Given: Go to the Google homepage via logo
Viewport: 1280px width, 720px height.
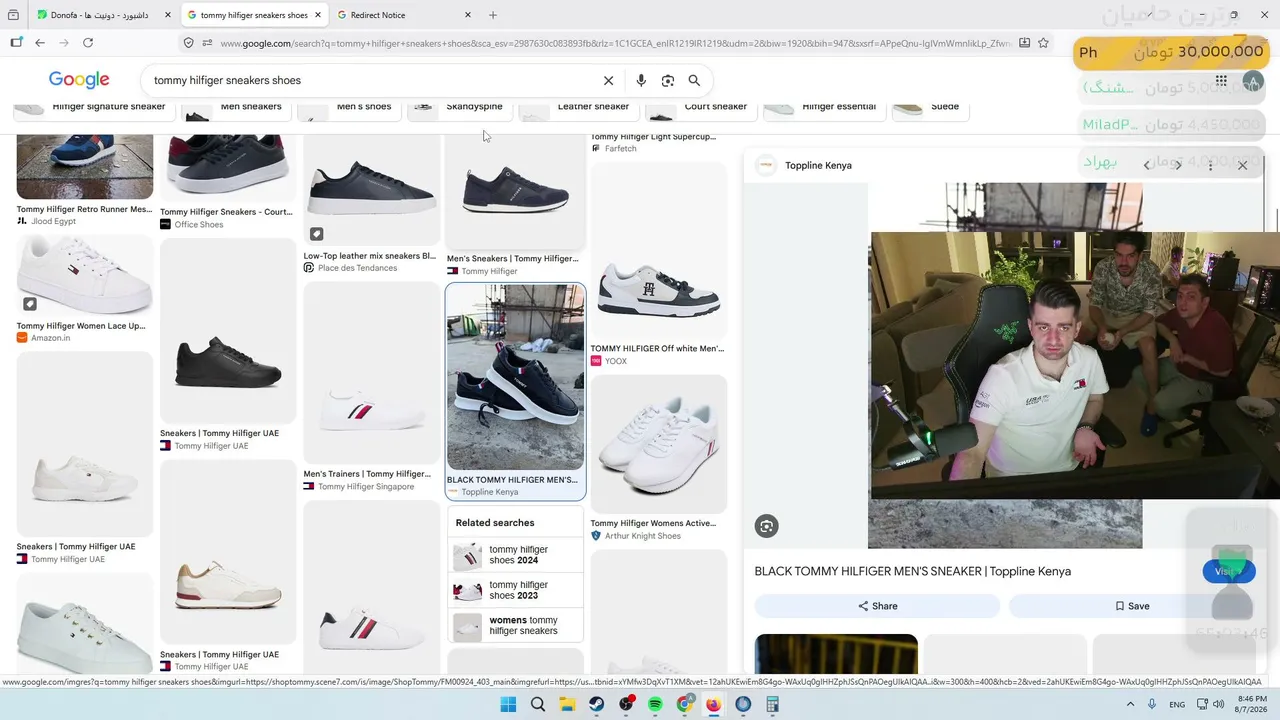Looking at the screenshot, I should (79, 80).
